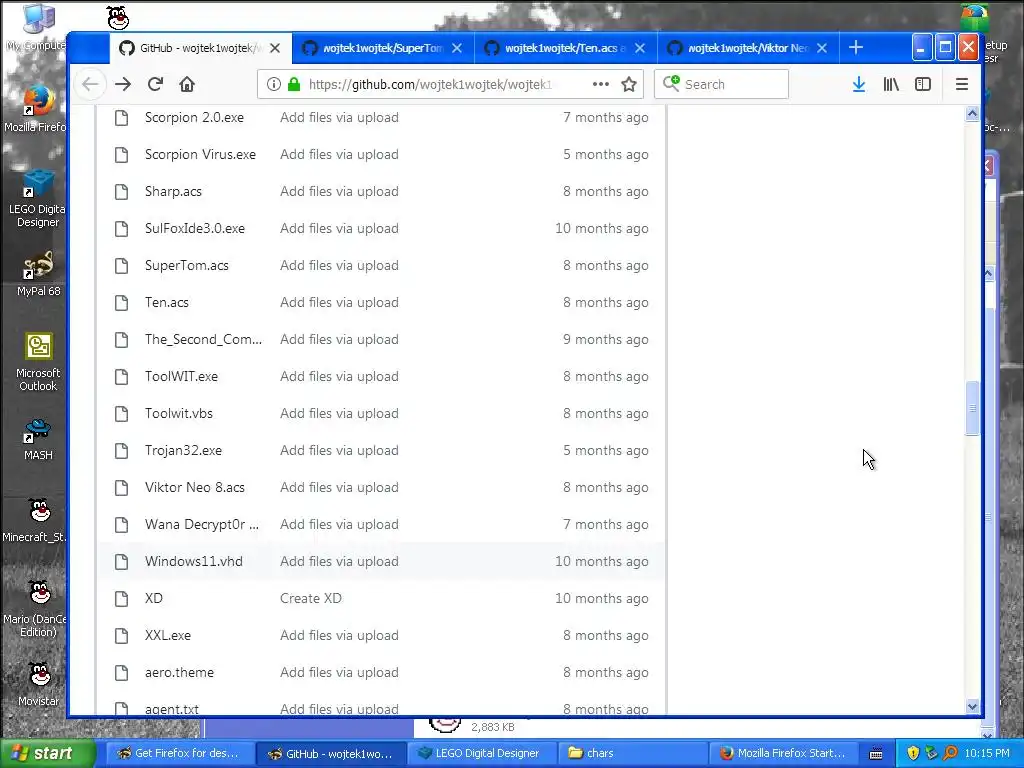1024x768 pixels.
Task: Open Viktor Neo 8.acs file link
Action: (195, 488)
